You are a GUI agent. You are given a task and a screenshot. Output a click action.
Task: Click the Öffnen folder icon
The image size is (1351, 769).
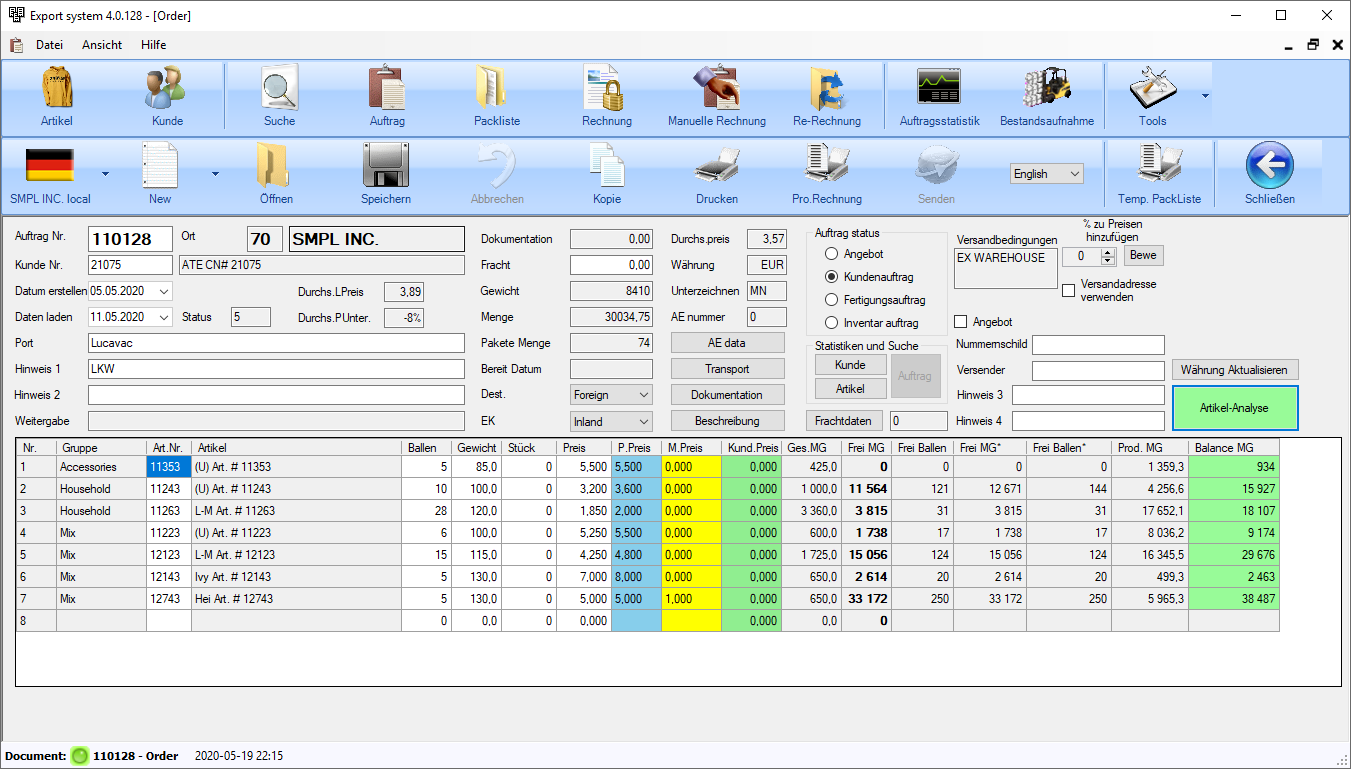pos(272,165)
